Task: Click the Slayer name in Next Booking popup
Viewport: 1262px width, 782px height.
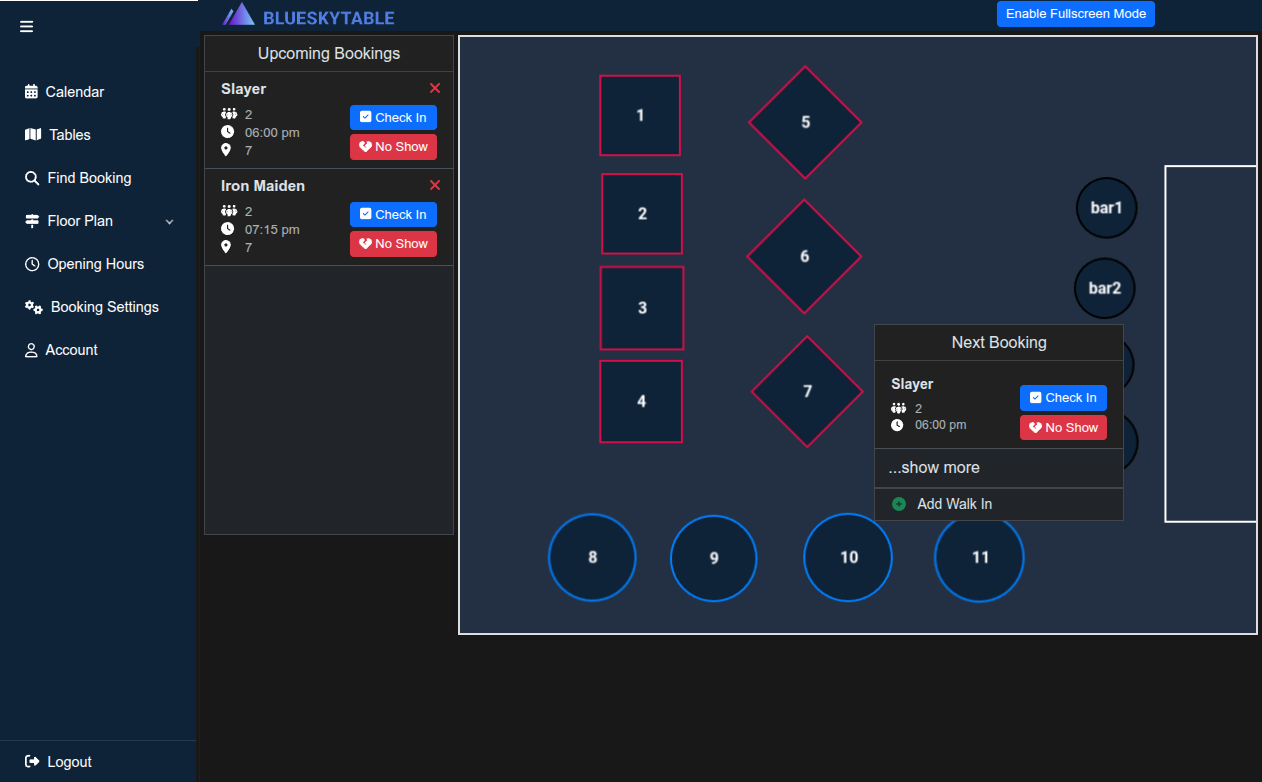Action: coord(912,384)
